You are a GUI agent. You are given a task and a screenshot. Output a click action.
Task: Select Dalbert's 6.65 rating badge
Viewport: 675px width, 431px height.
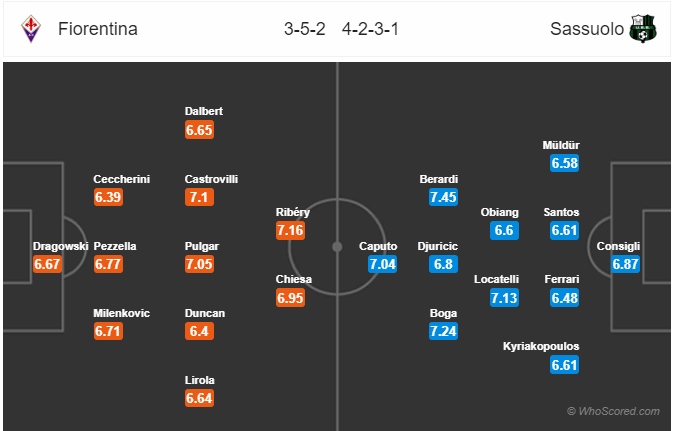click(x=199, y=130)
